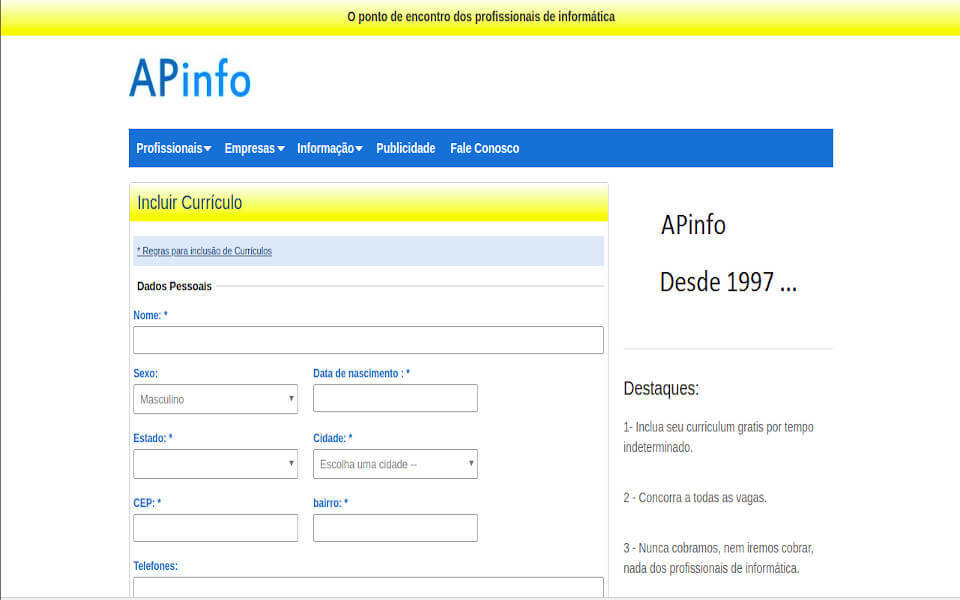Click the top banner tagline text
The height and width of the screenshot is (600, 960).
481,17
